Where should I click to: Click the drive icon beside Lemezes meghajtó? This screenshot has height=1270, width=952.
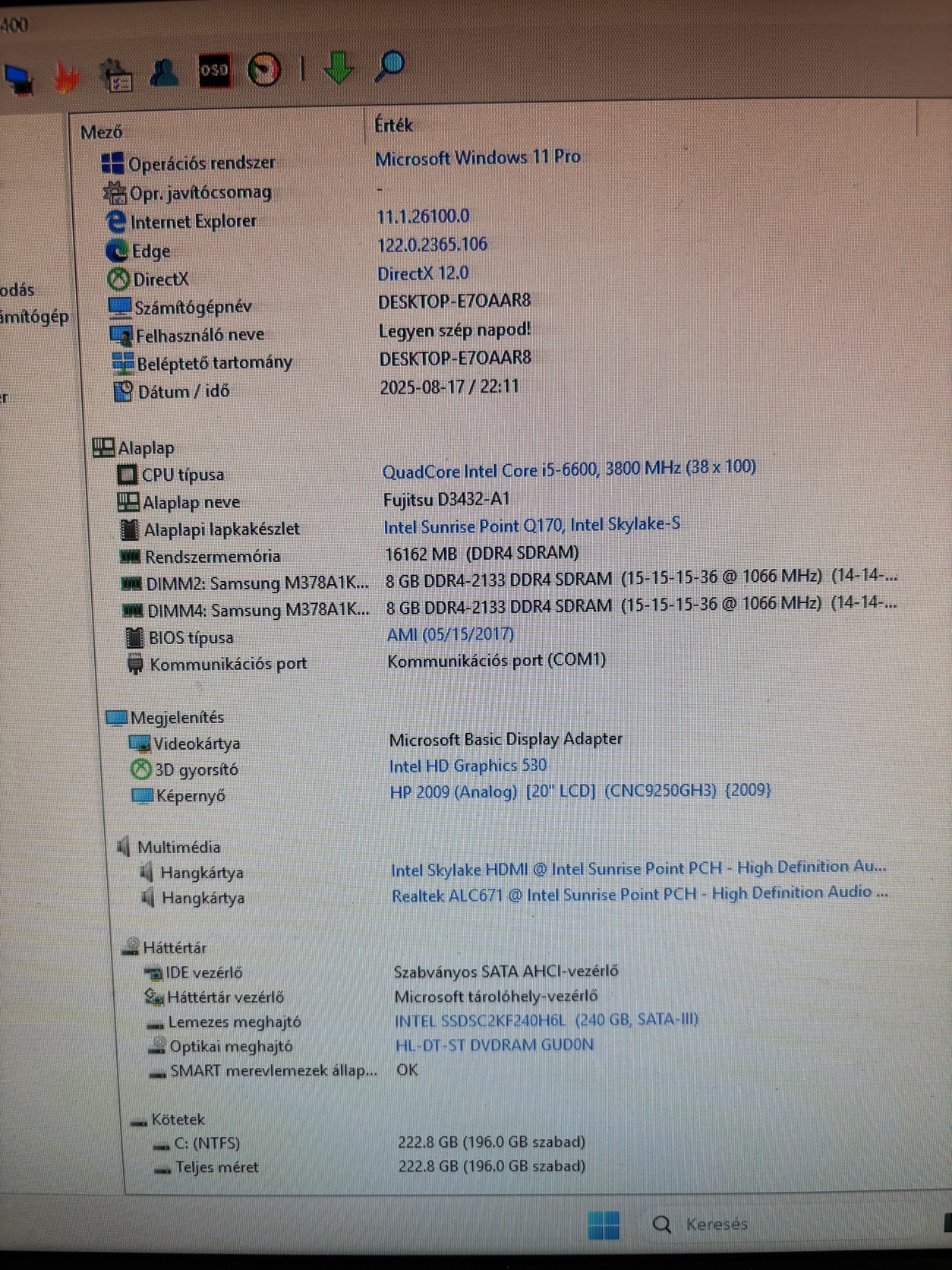[x=155, y=1025]
